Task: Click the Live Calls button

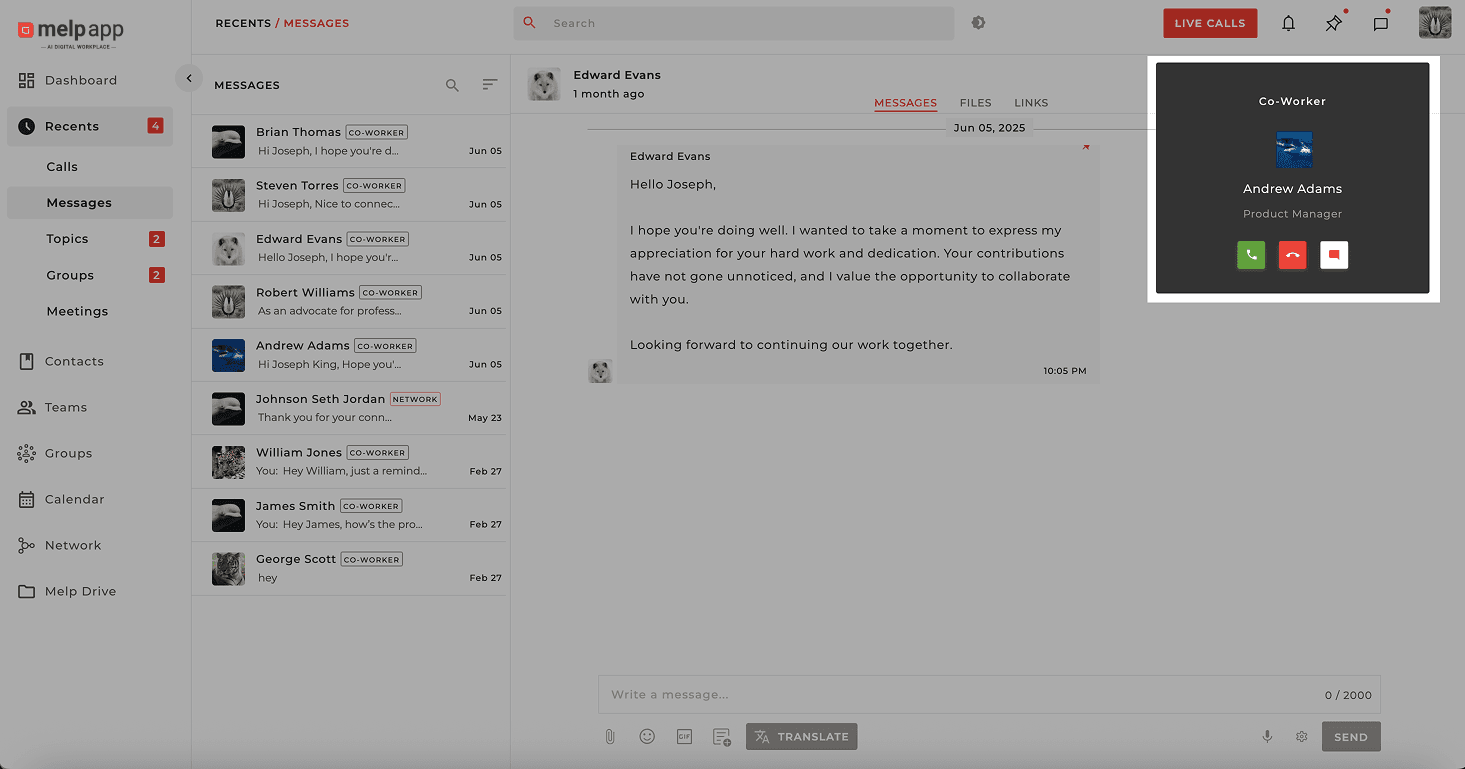Action: [x=1209, y=23]
